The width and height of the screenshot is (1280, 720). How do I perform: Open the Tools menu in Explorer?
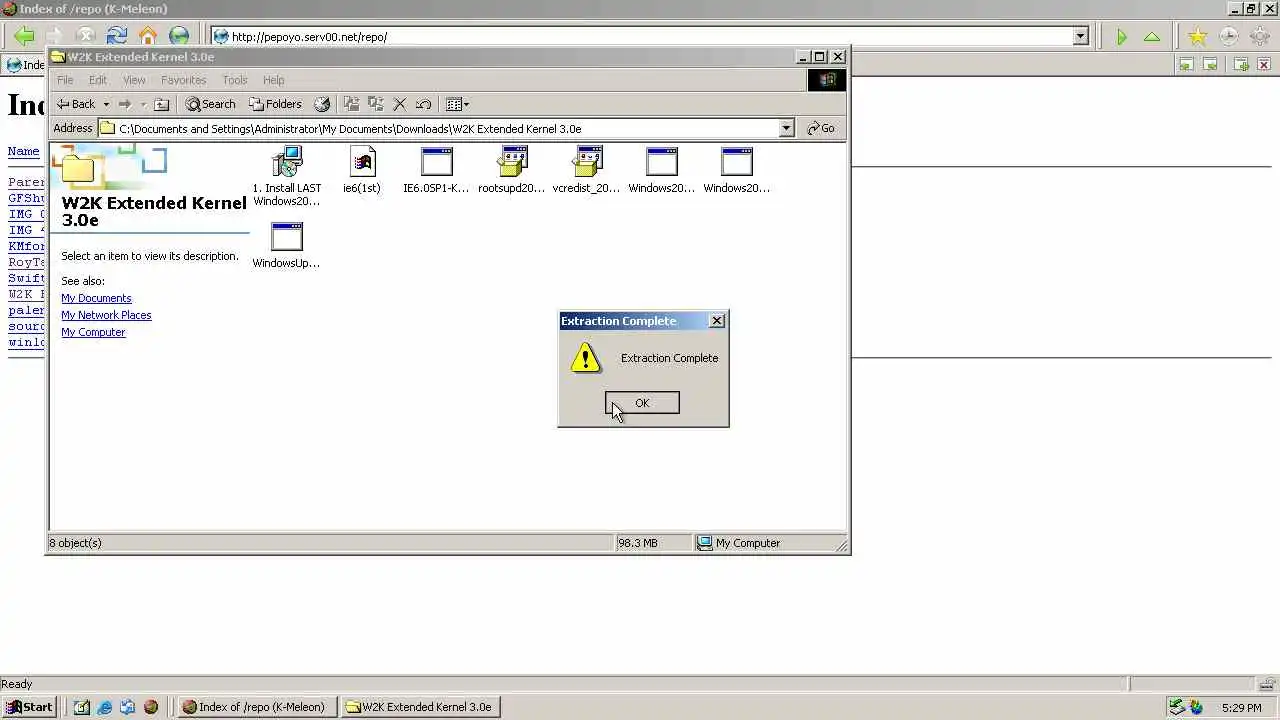tap(235, 80)
